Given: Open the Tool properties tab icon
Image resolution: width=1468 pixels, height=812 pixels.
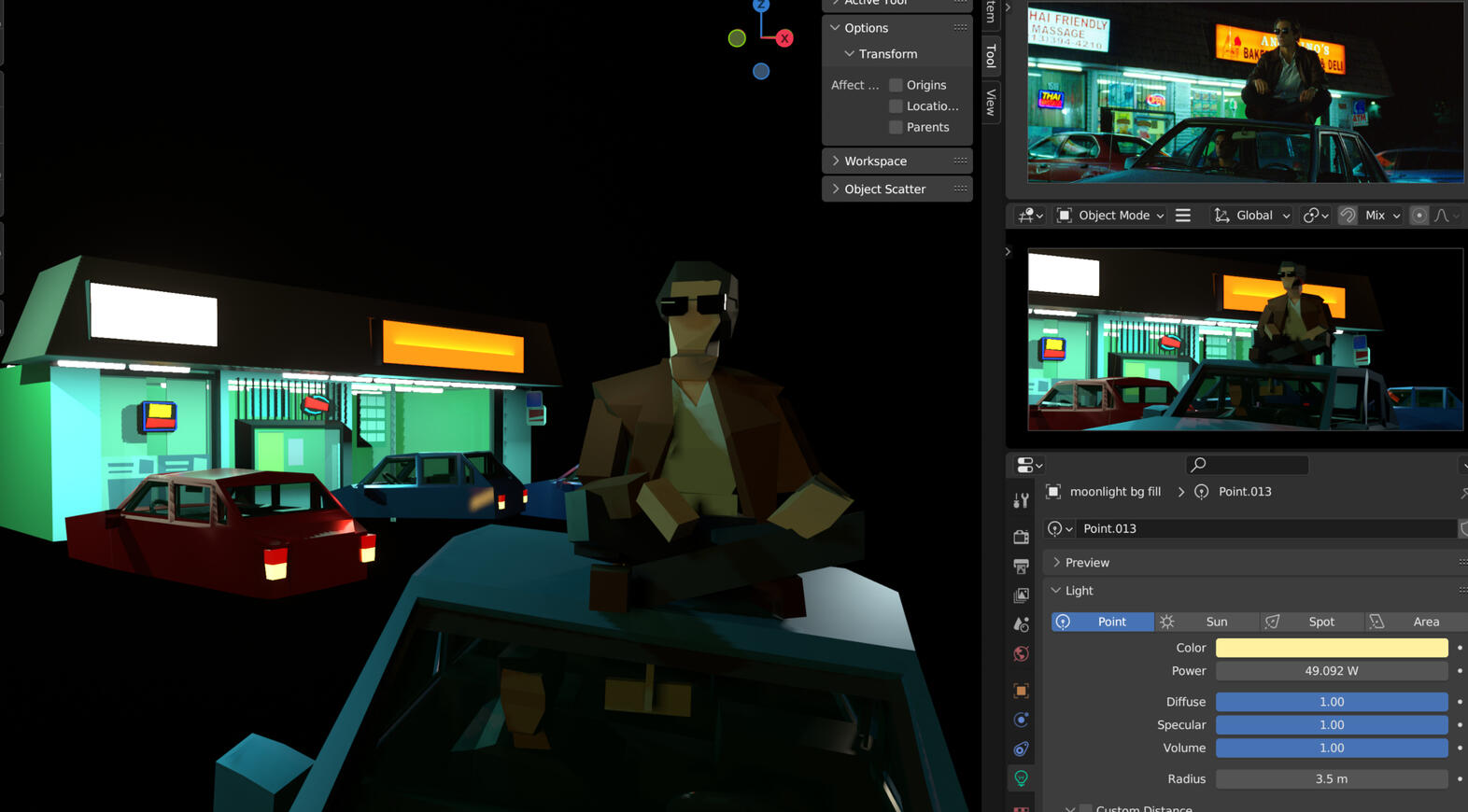Looking at the screenshot, I should [x=1021, y=501].
